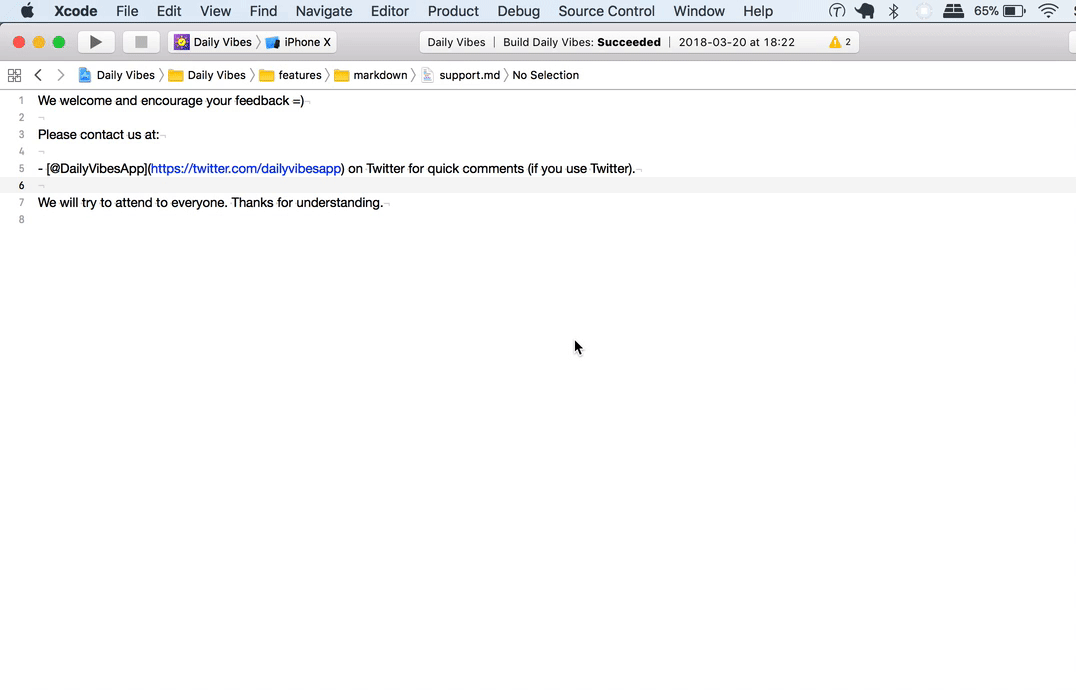Click the features folder breadcrumb
Viewport: 1076px width, 692px height.
[290, 75]
